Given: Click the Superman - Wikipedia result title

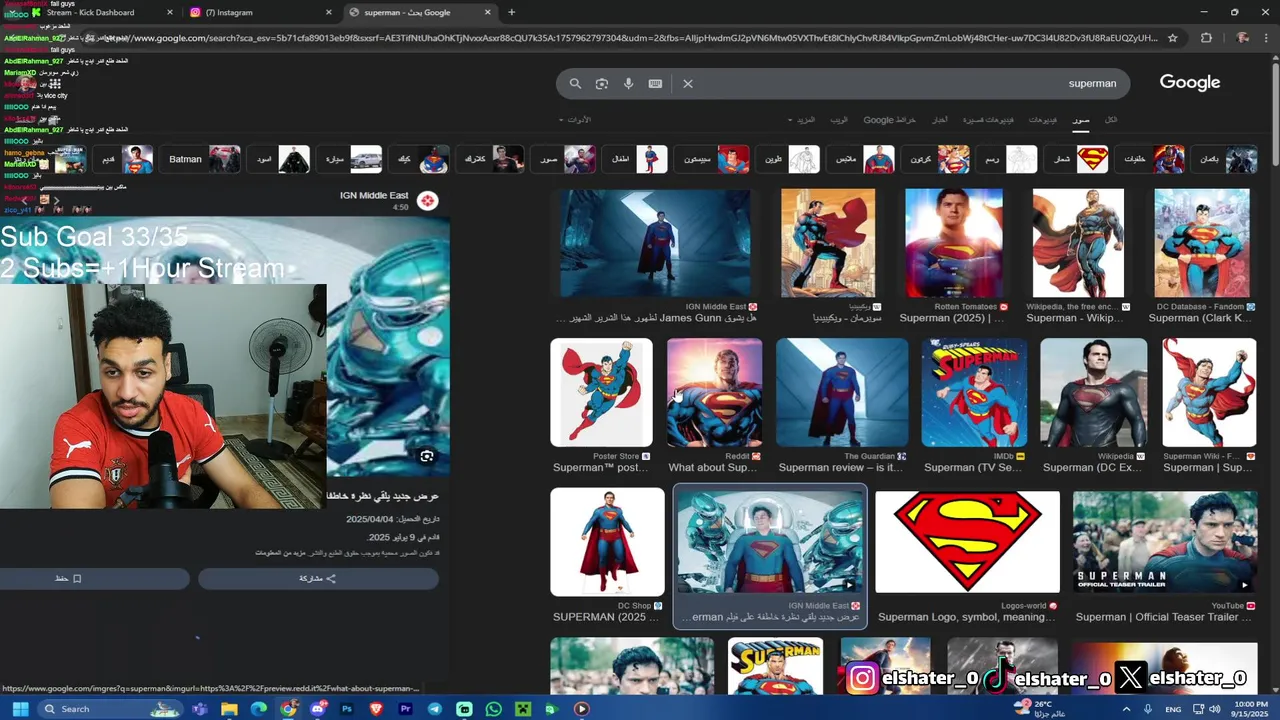Looking at the screenshot, I should pos(1076,318).
